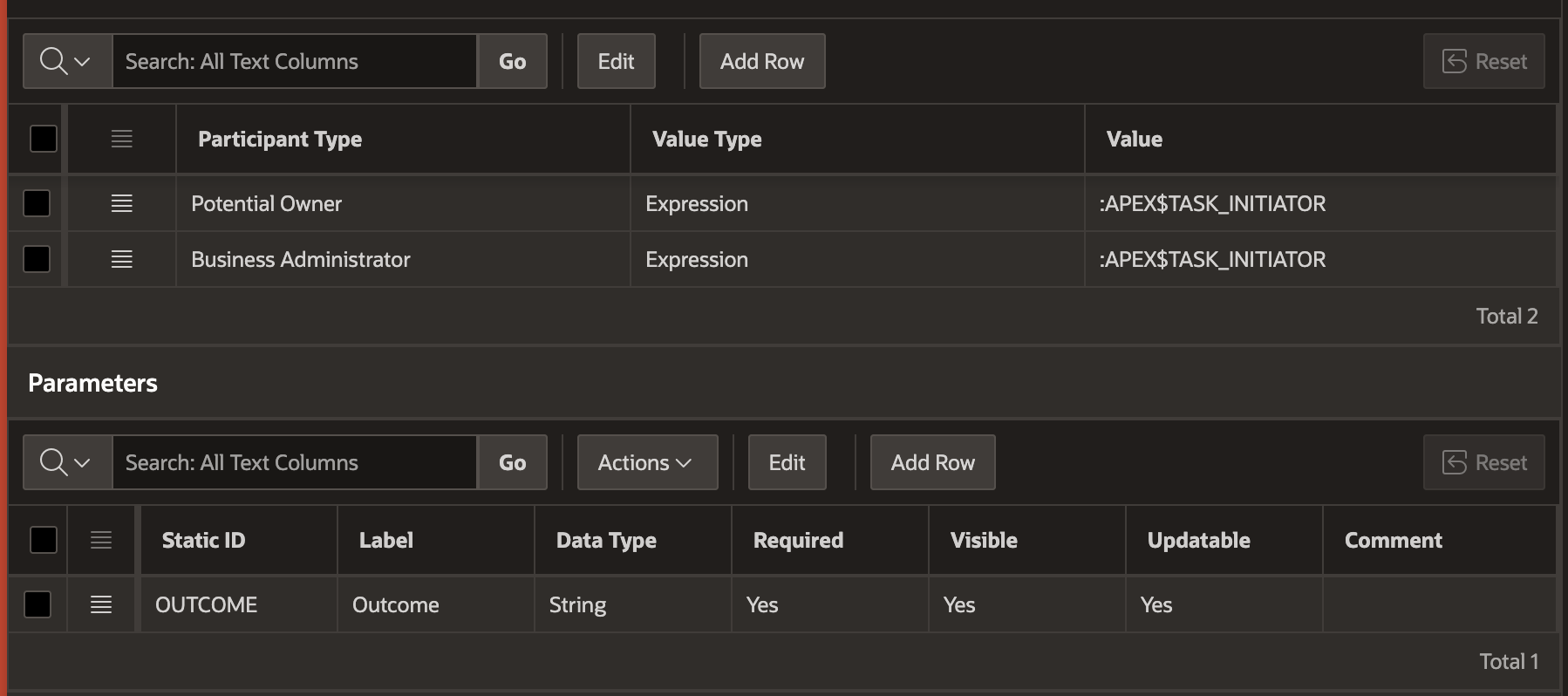The width and height of the screenshot is (1568, 696).
Task: Click Parameters grid header row actions icon
Action: (101, 540)
